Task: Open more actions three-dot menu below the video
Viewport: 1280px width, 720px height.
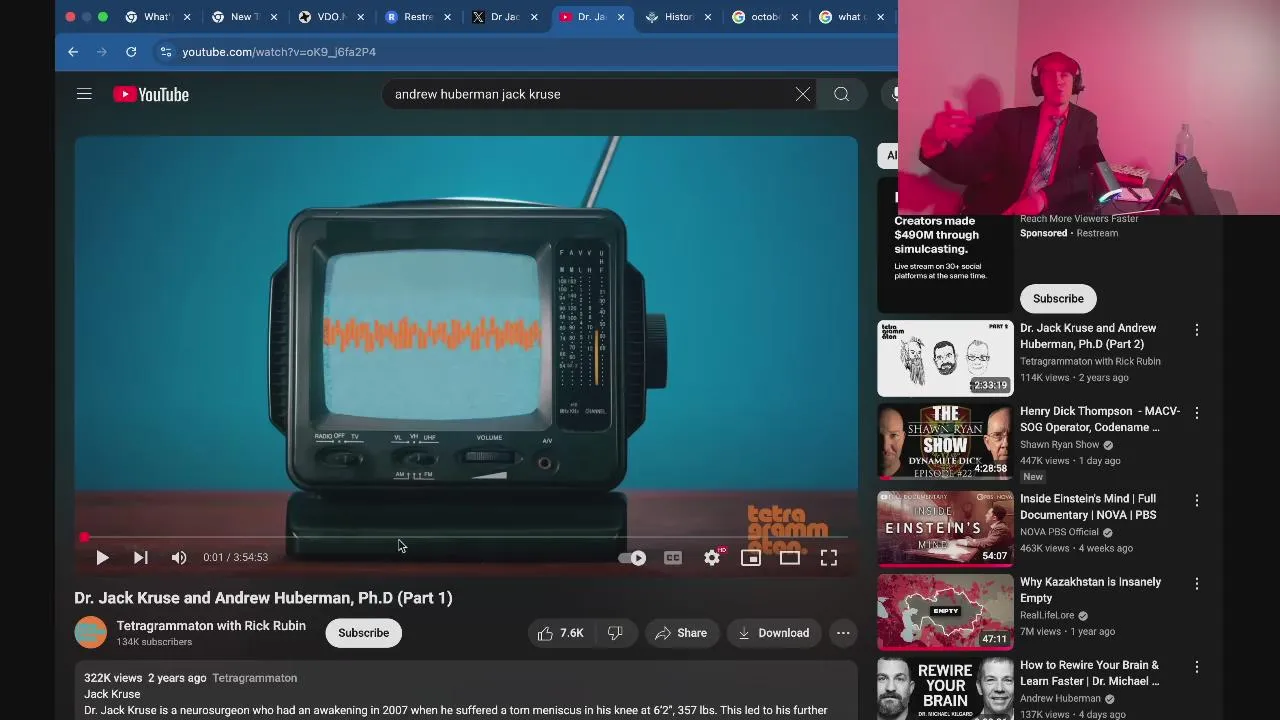Action: pyautogui.click(x=843, y=633)
